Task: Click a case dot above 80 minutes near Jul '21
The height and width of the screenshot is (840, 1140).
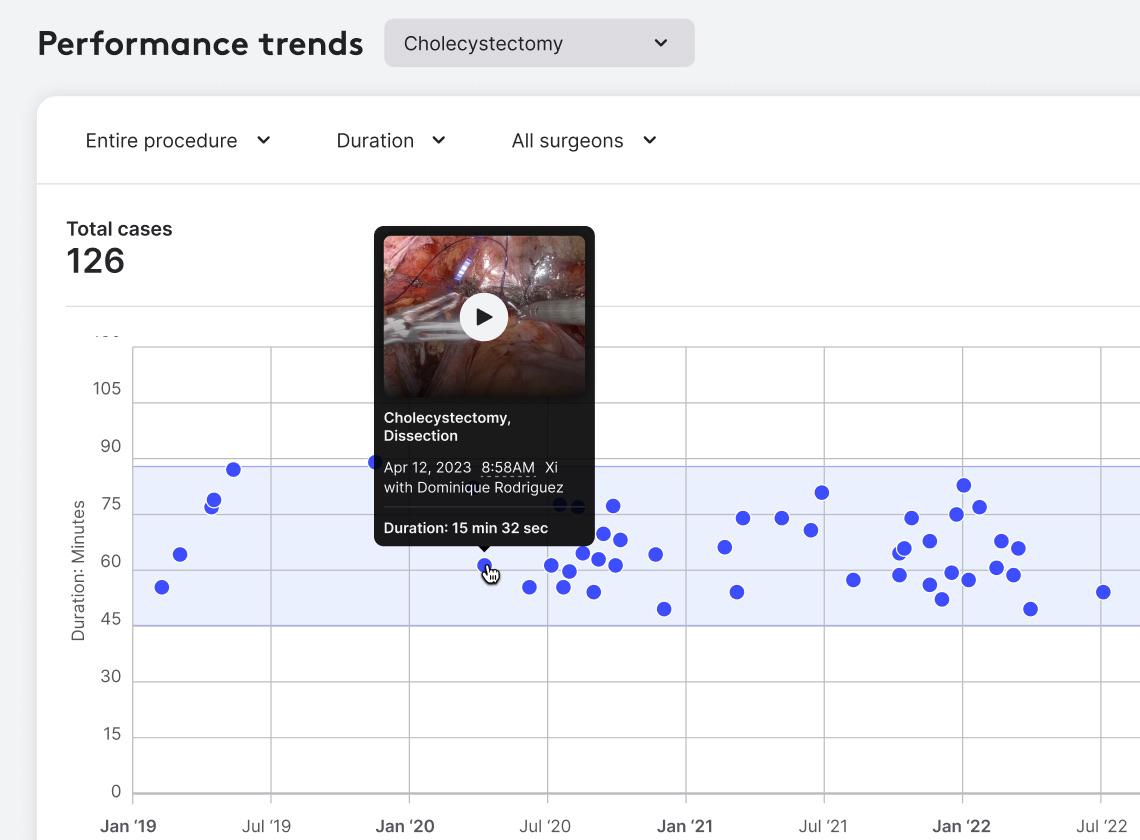Action: pos(824,492)
